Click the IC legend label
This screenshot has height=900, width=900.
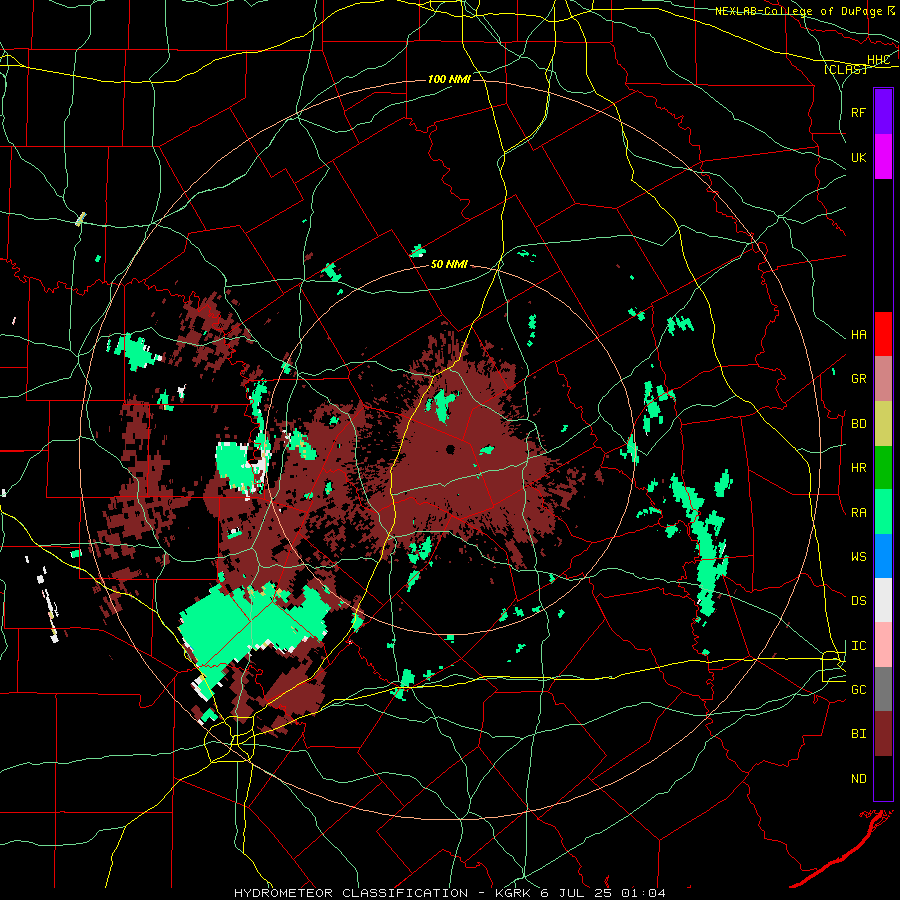click(x=858, y=646)
